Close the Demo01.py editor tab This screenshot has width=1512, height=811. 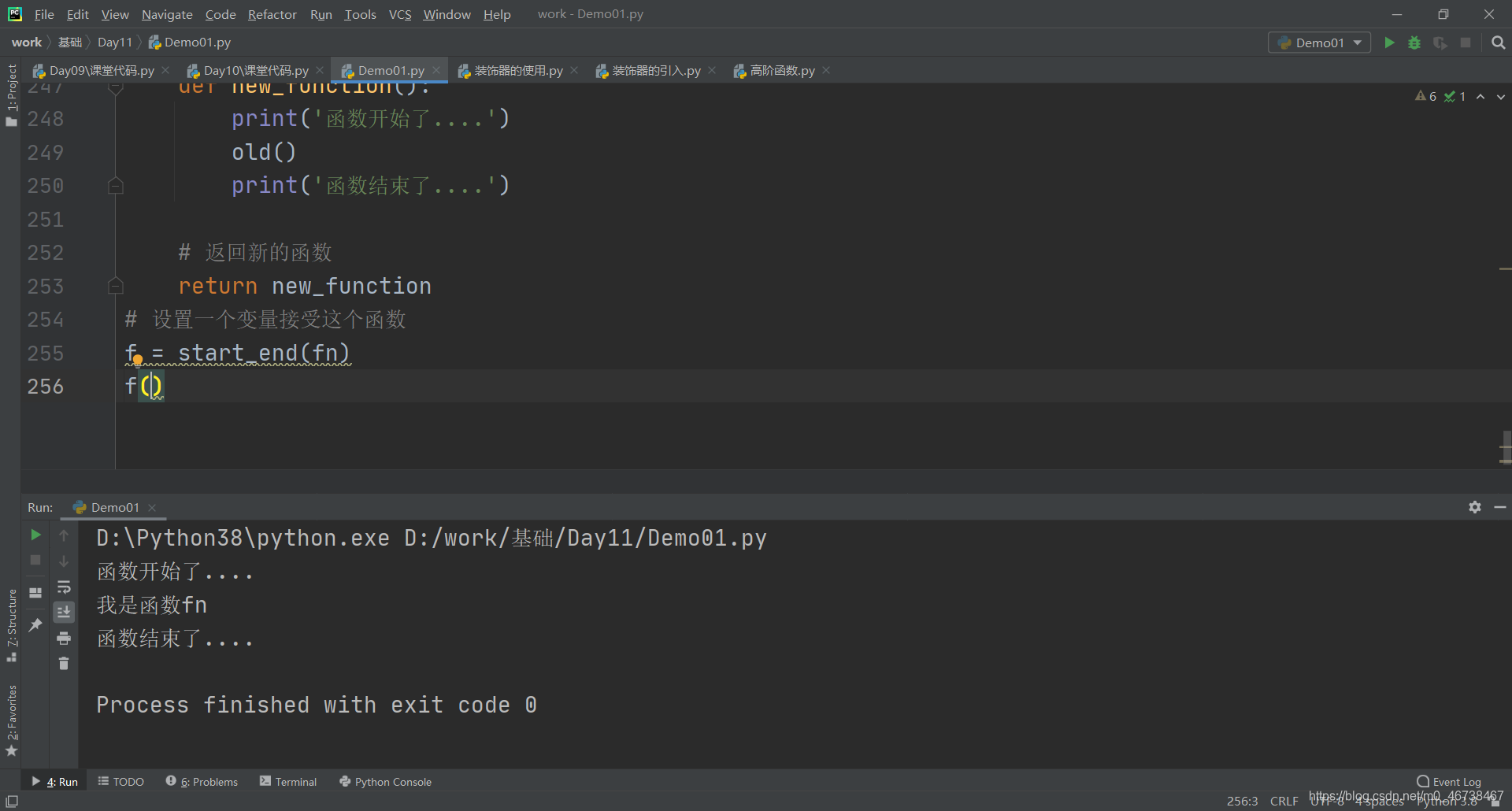[436, 70]
